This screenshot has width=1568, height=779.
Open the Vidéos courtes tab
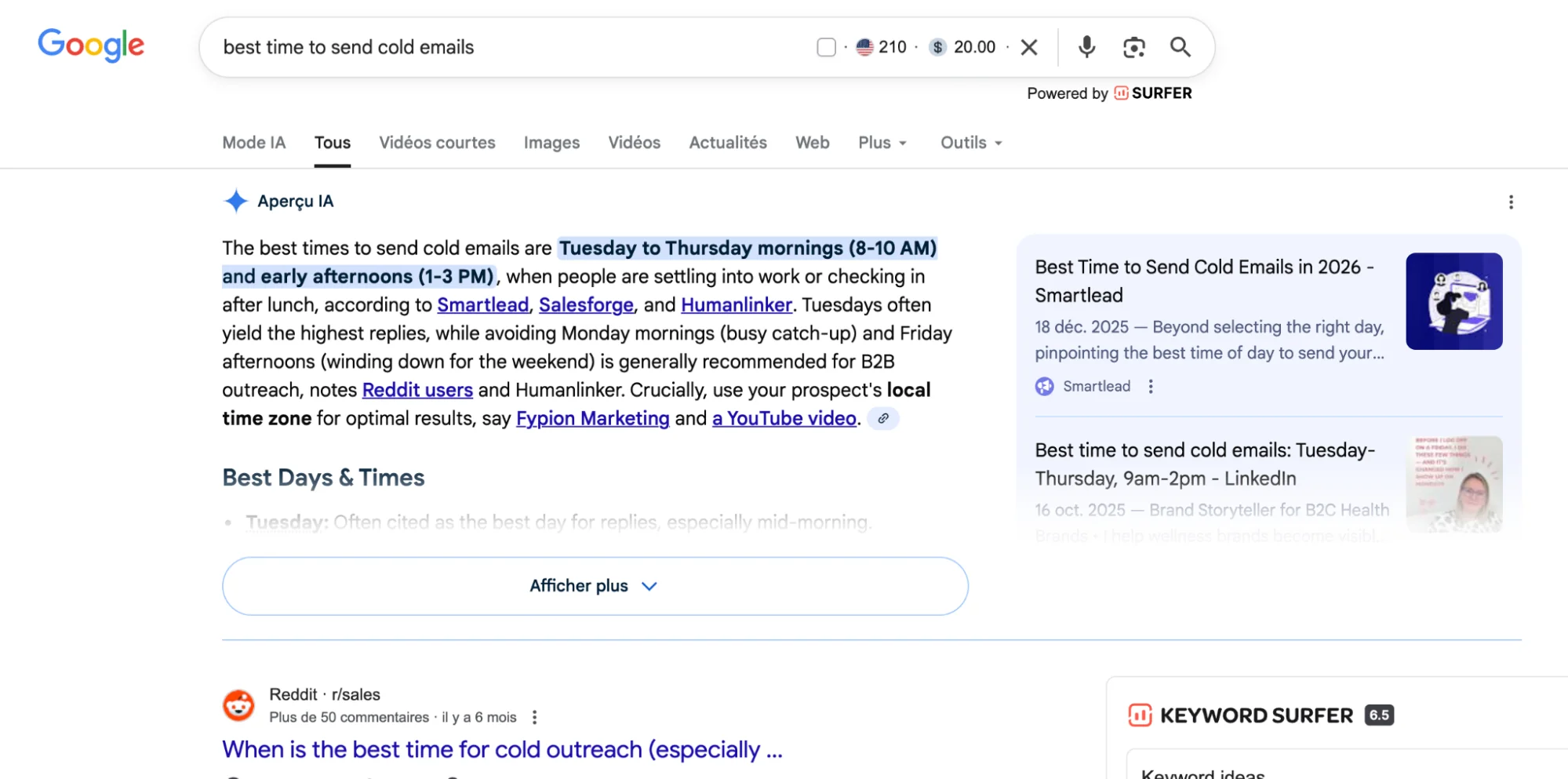437,143
